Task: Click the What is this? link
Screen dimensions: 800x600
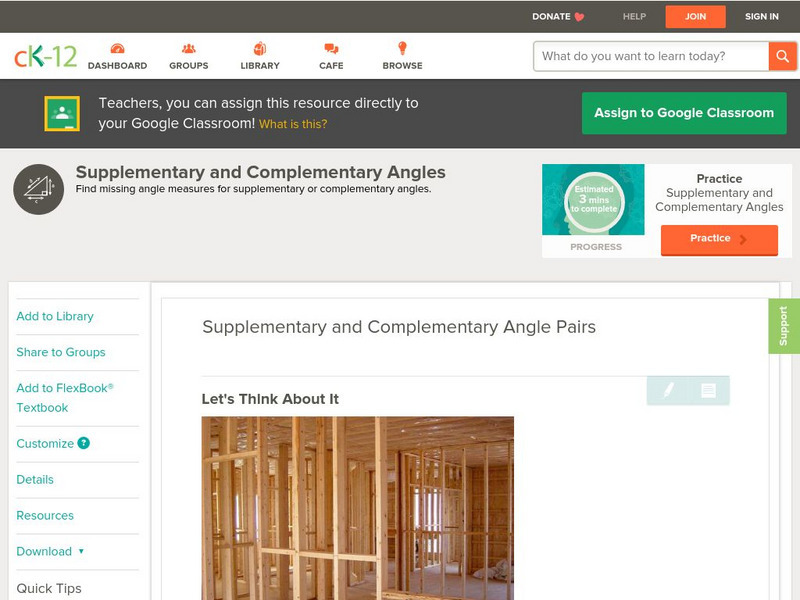Action: click(x=293, y=124)
